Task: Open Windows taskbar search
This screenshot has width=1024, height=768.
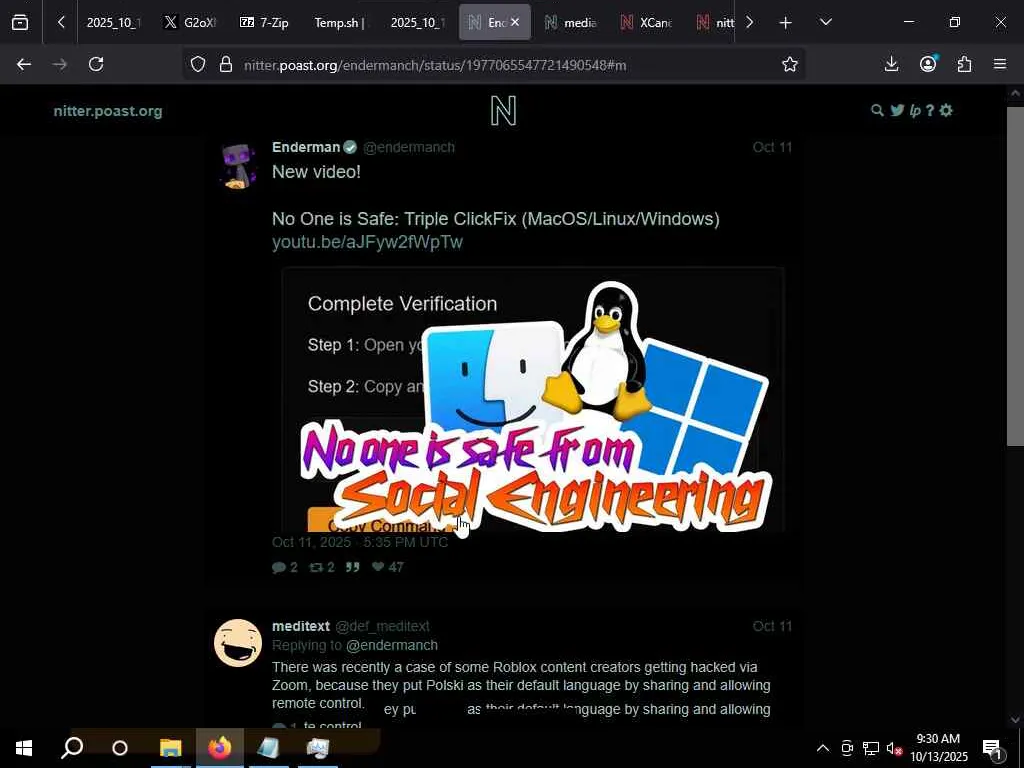Action: (x=72, y=748)
